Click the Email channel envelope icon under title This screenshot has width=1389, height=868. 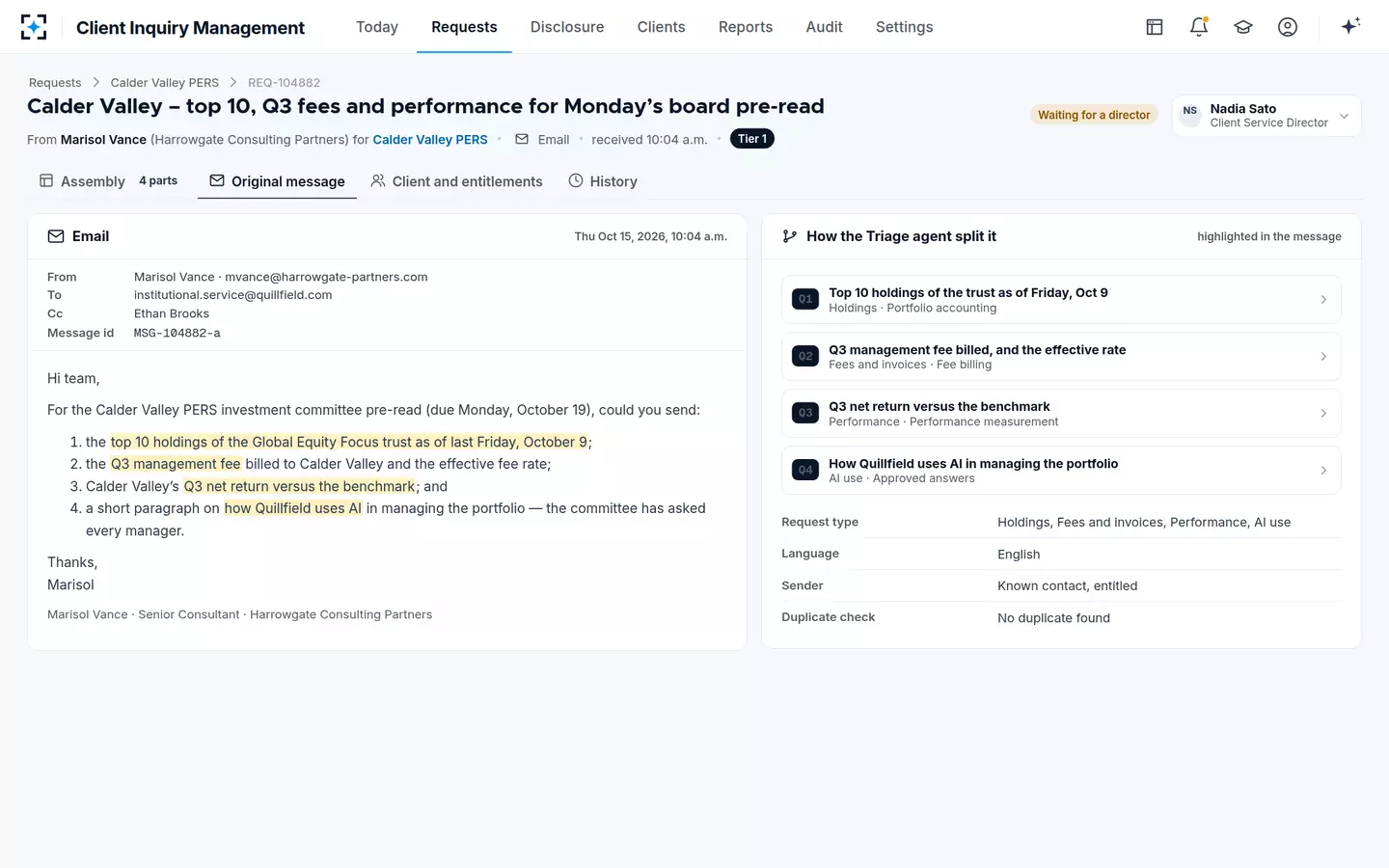click(x=522, y=139)
